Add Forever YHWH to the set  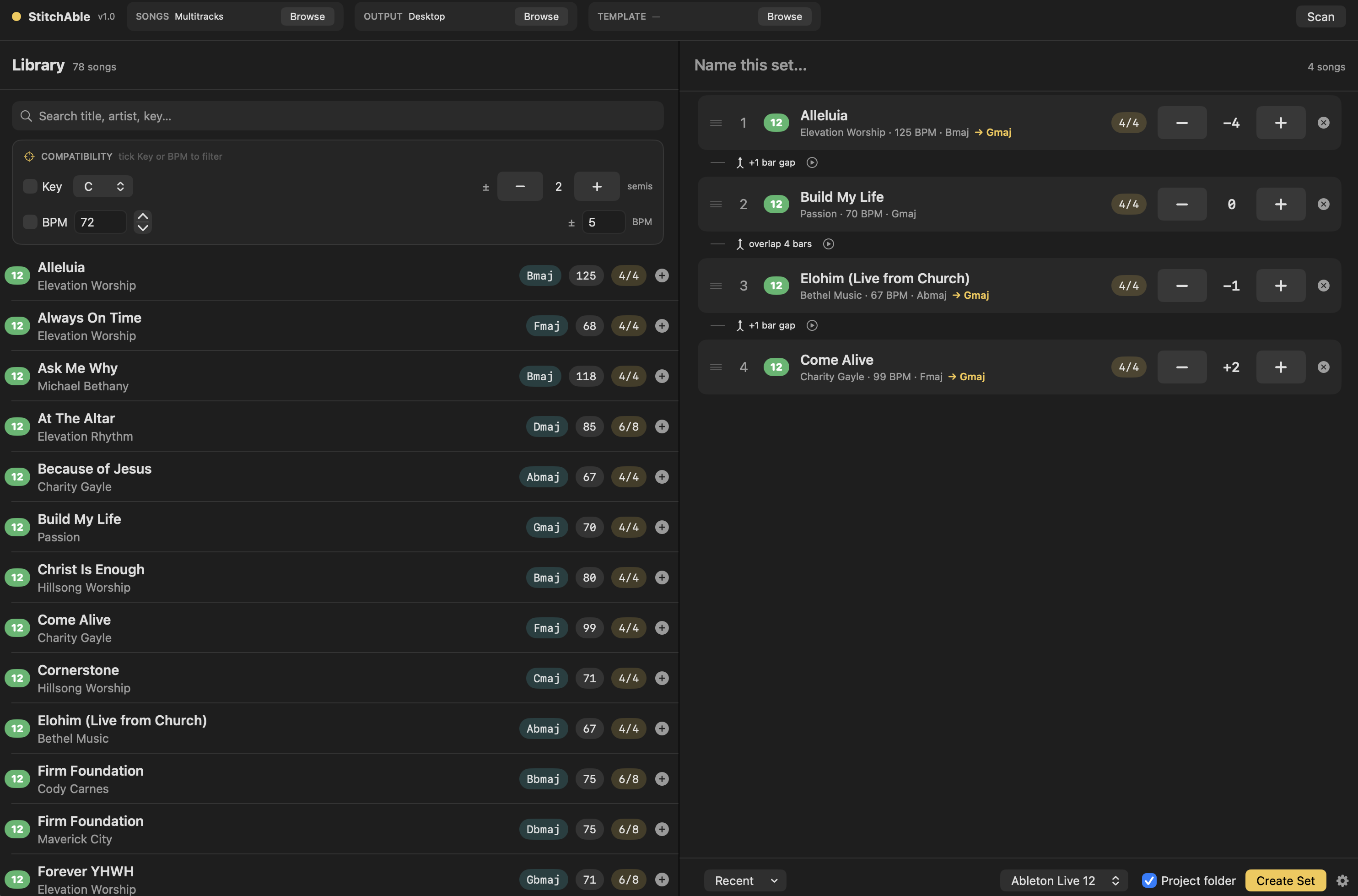662,879
